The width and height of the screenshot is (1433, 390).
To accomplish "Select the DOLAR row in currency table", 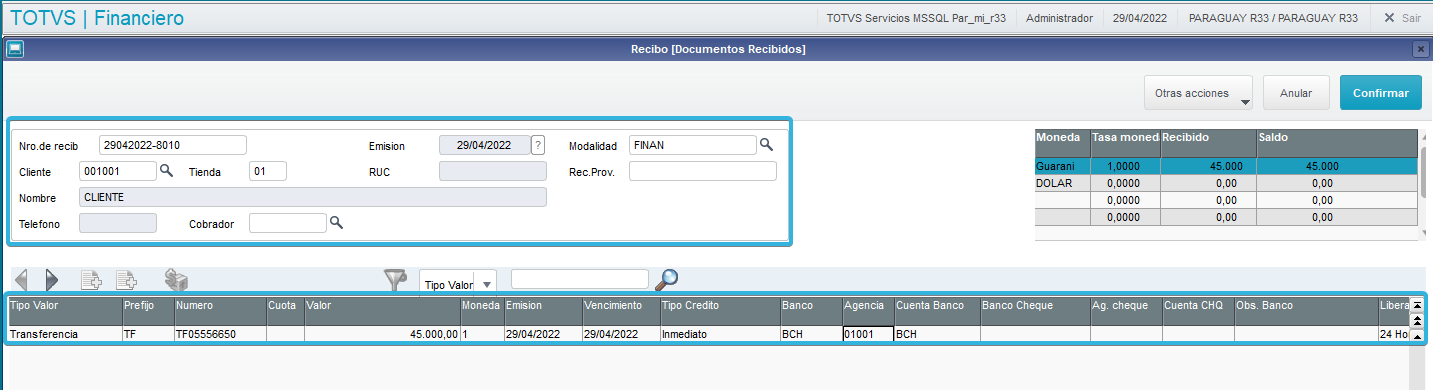I will click(1226, 184).
